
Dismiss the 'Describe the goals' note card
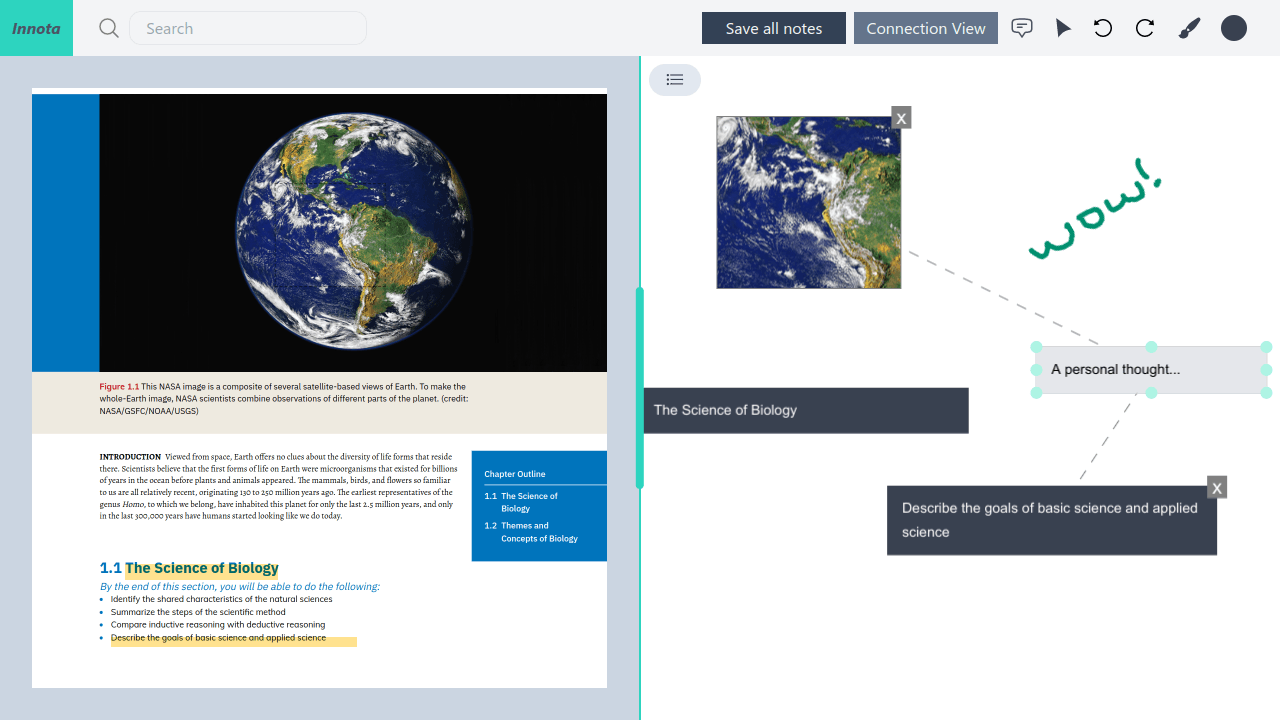1216,487
